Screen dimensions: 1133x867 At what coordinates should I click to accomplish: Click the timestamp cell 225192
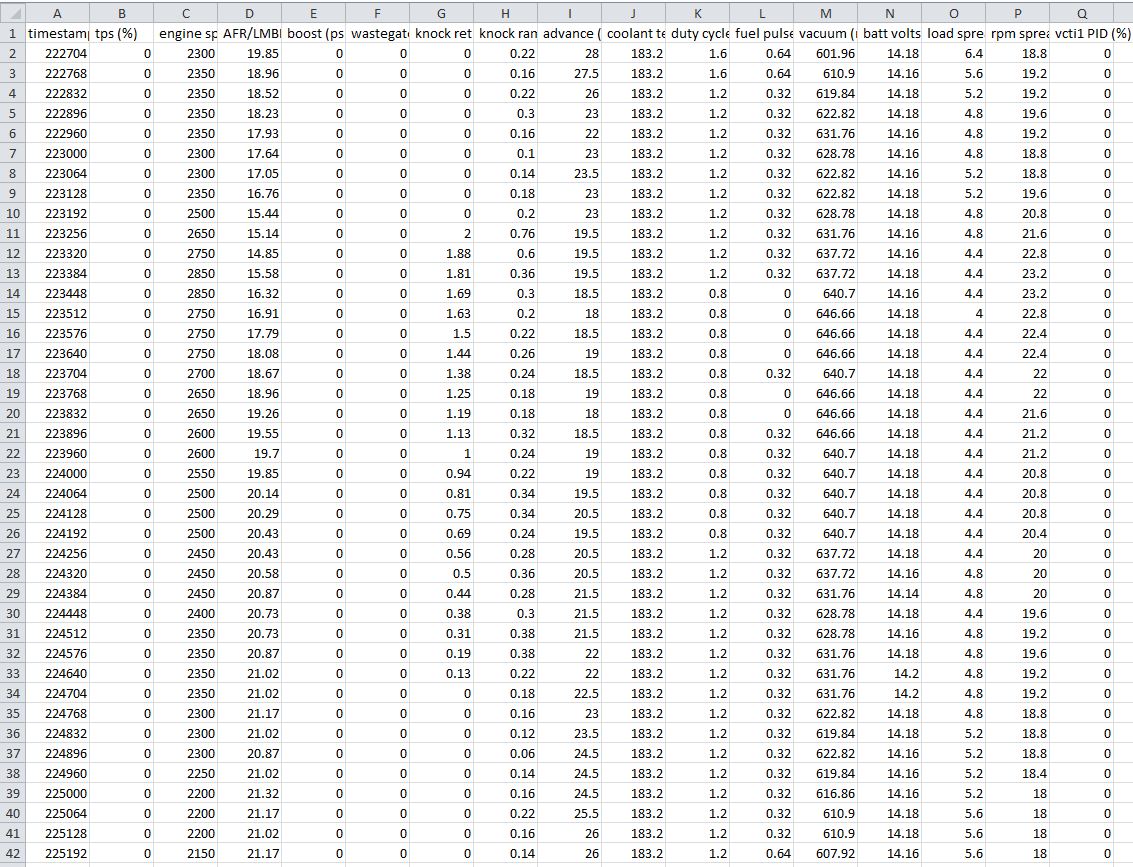point(57,853)
